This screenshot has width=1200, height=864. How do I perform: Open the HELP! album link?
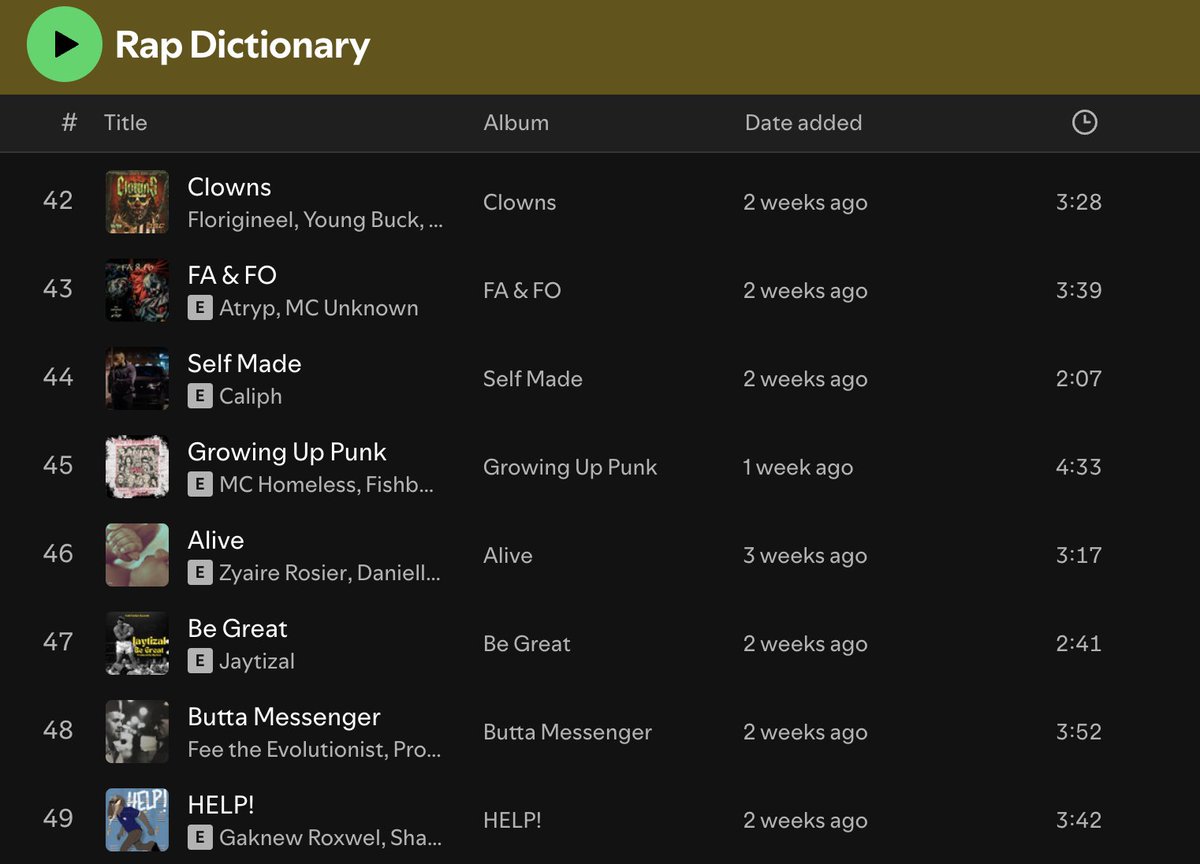coord(512,821)
